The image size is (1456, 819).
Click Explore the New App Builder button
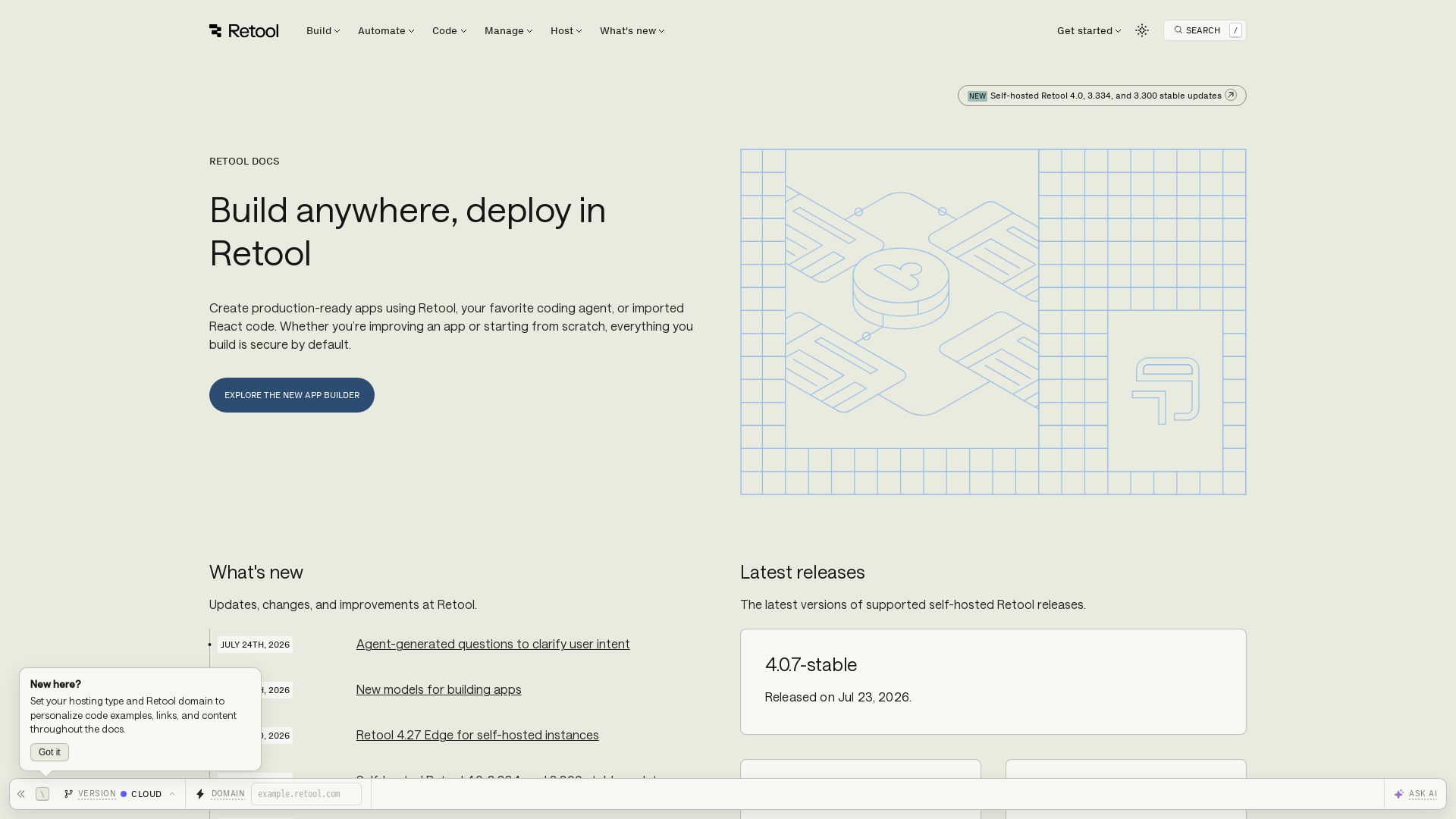click(x=292, y=395)
